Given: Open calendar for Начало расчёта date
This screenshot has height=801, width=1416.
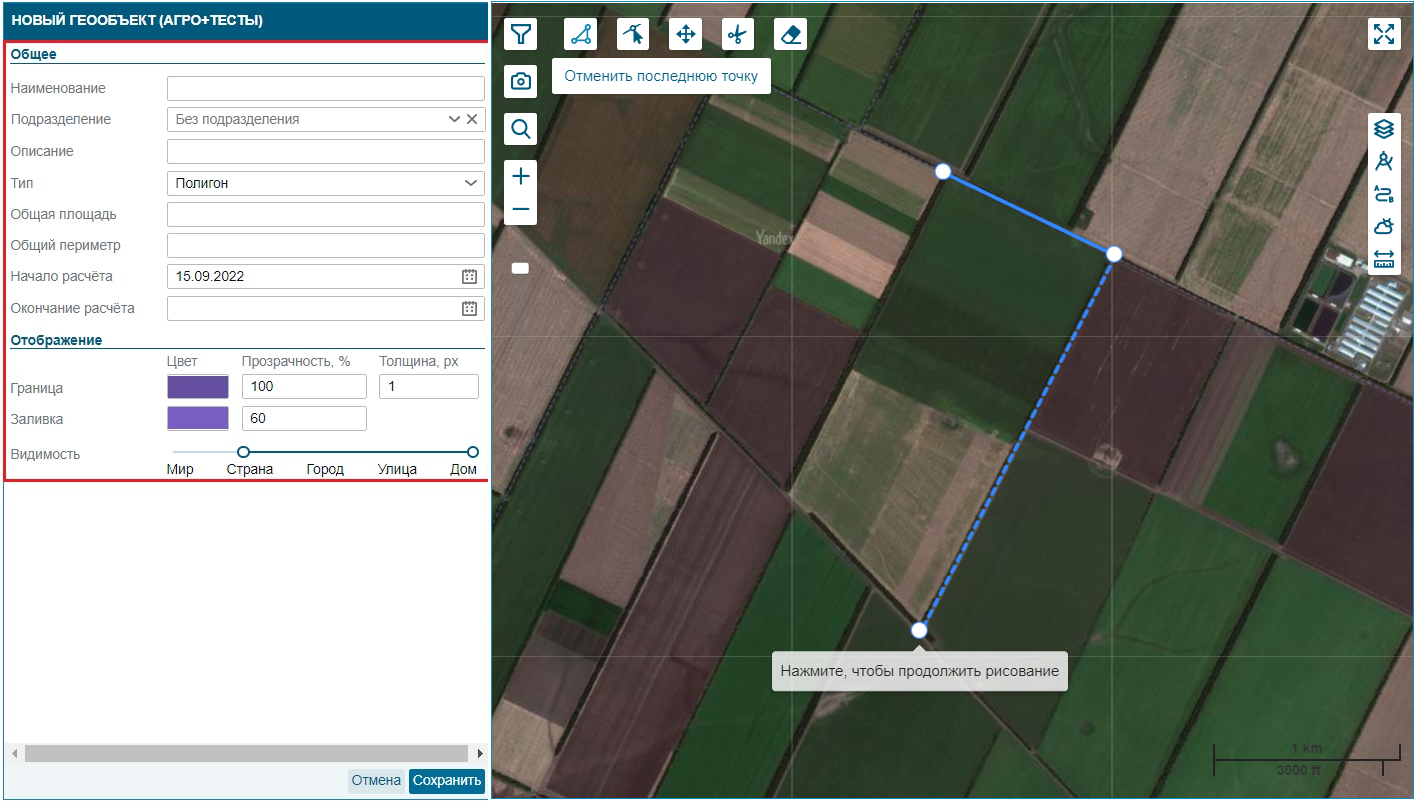Looking at the screenshot, I should click(x=469, y=277).
